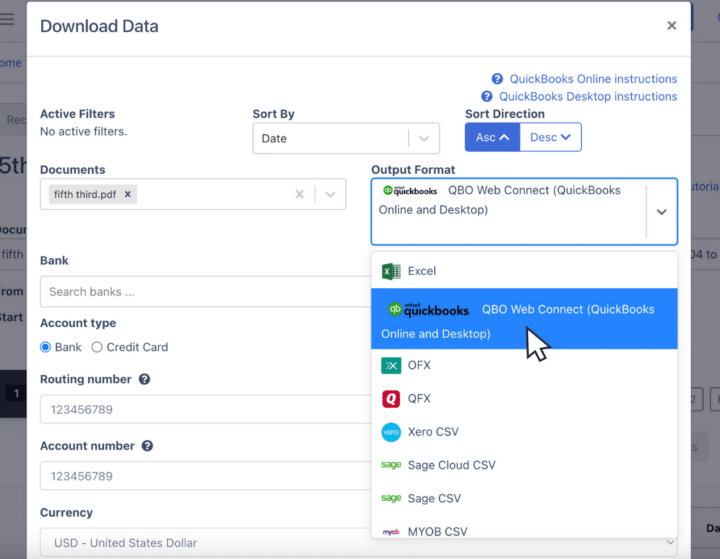Show Account number help tooltip
720x559 pixels.
click(147, 446)
